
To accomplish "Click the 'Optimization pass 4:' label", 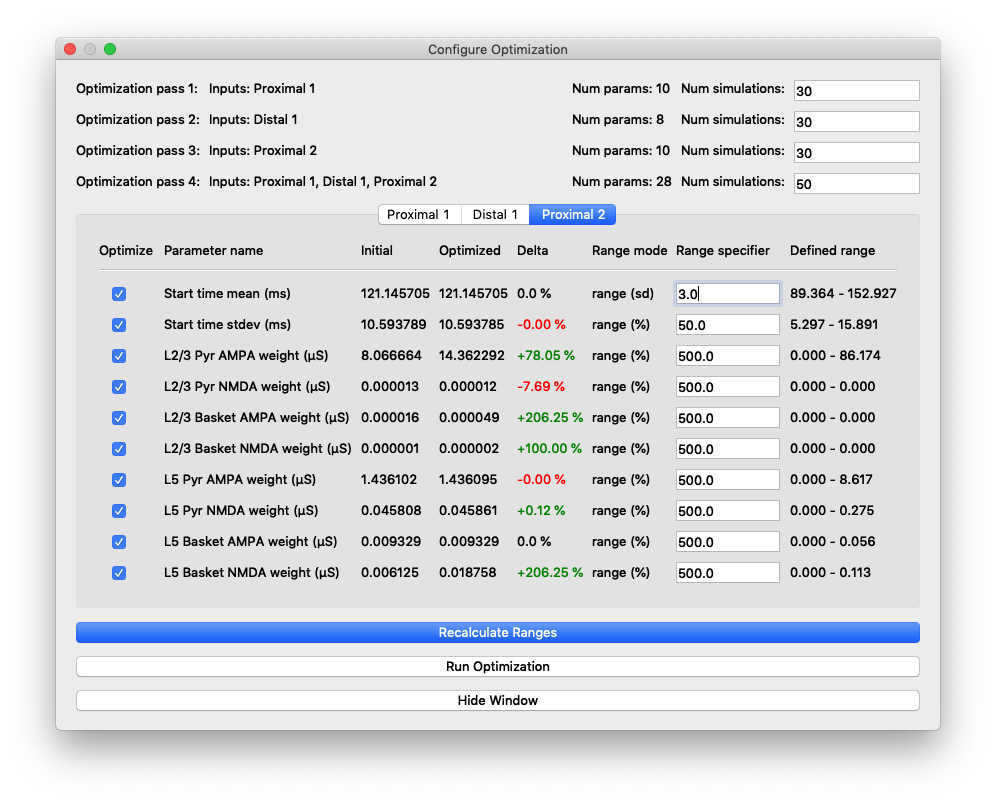I will [138, 182].
